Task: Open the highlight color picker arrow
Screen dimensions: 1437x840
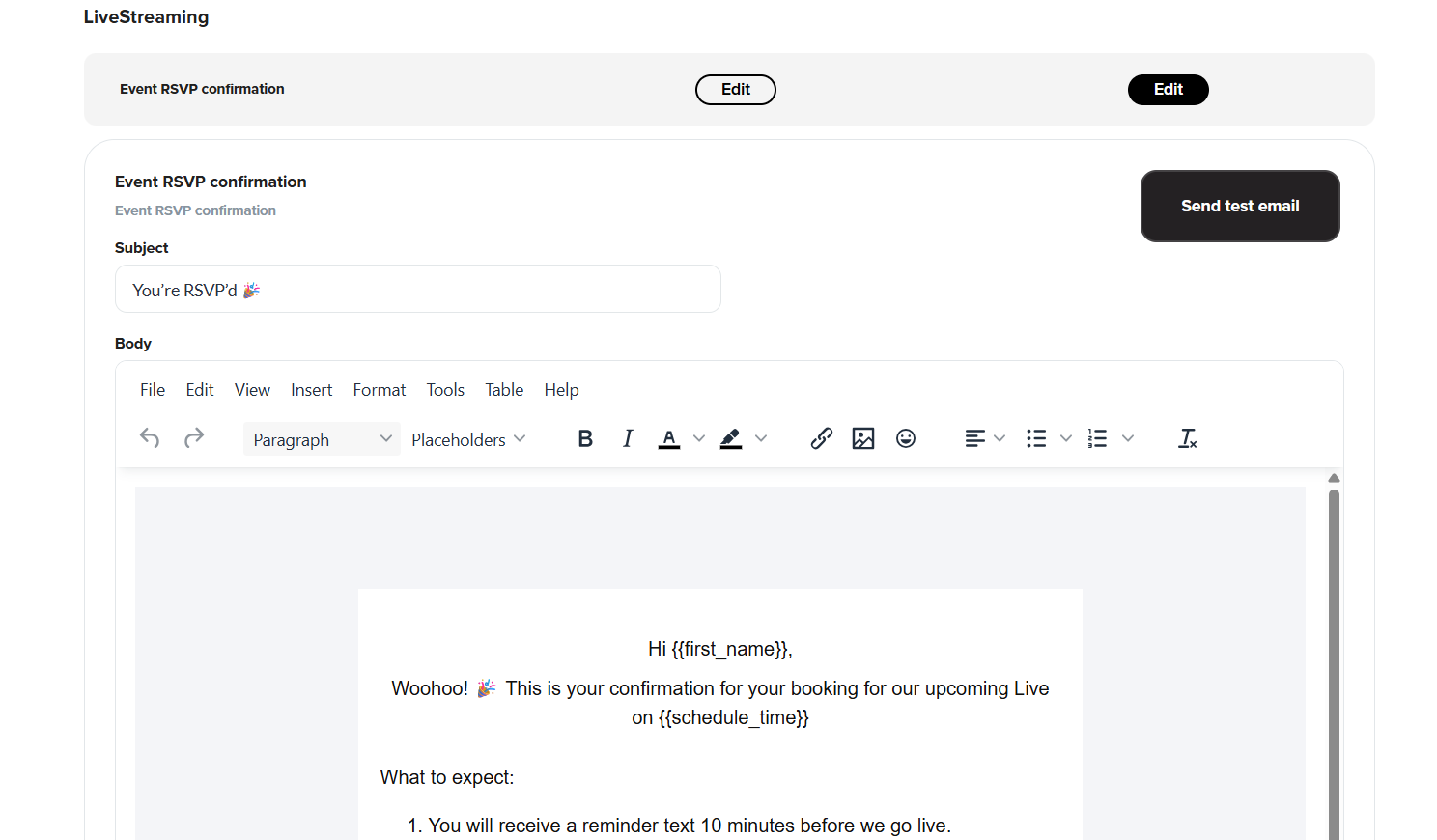Action: tap(761, 438)
